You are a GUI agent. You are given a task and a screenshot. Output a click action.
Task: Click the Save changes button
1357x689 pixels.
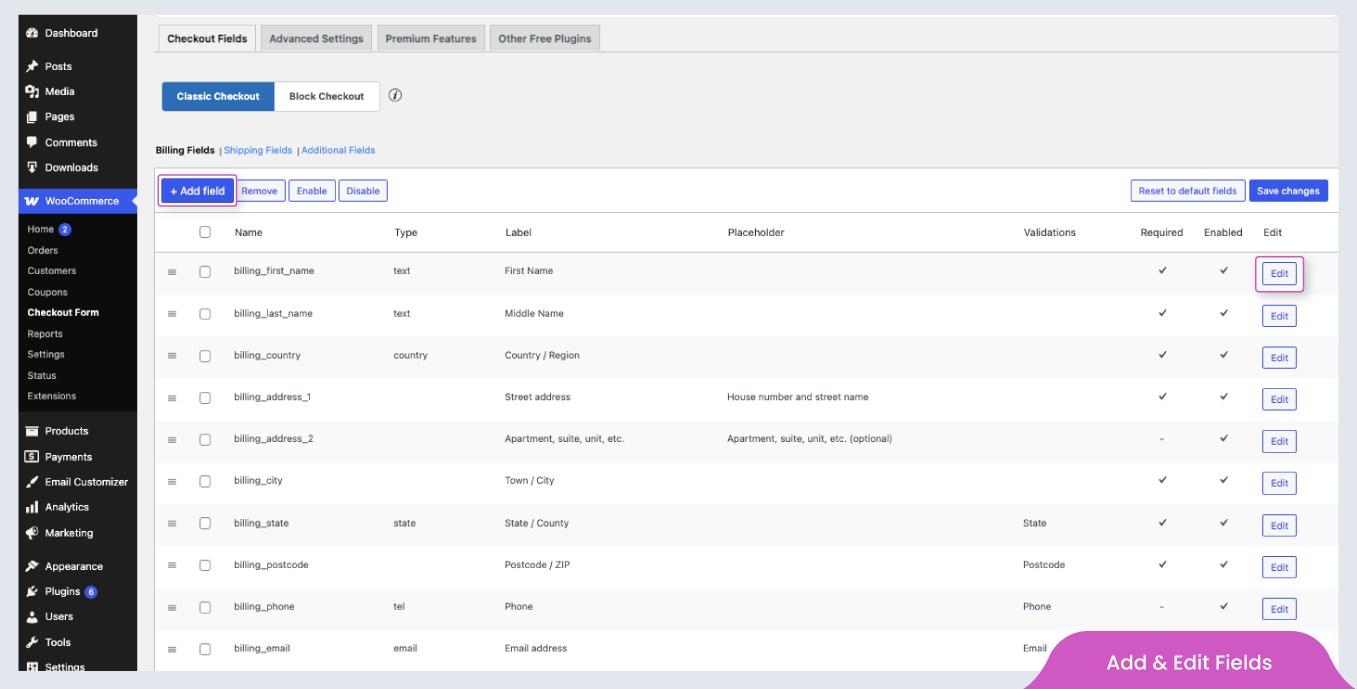pyautogui.click(x=1288, y=191)
